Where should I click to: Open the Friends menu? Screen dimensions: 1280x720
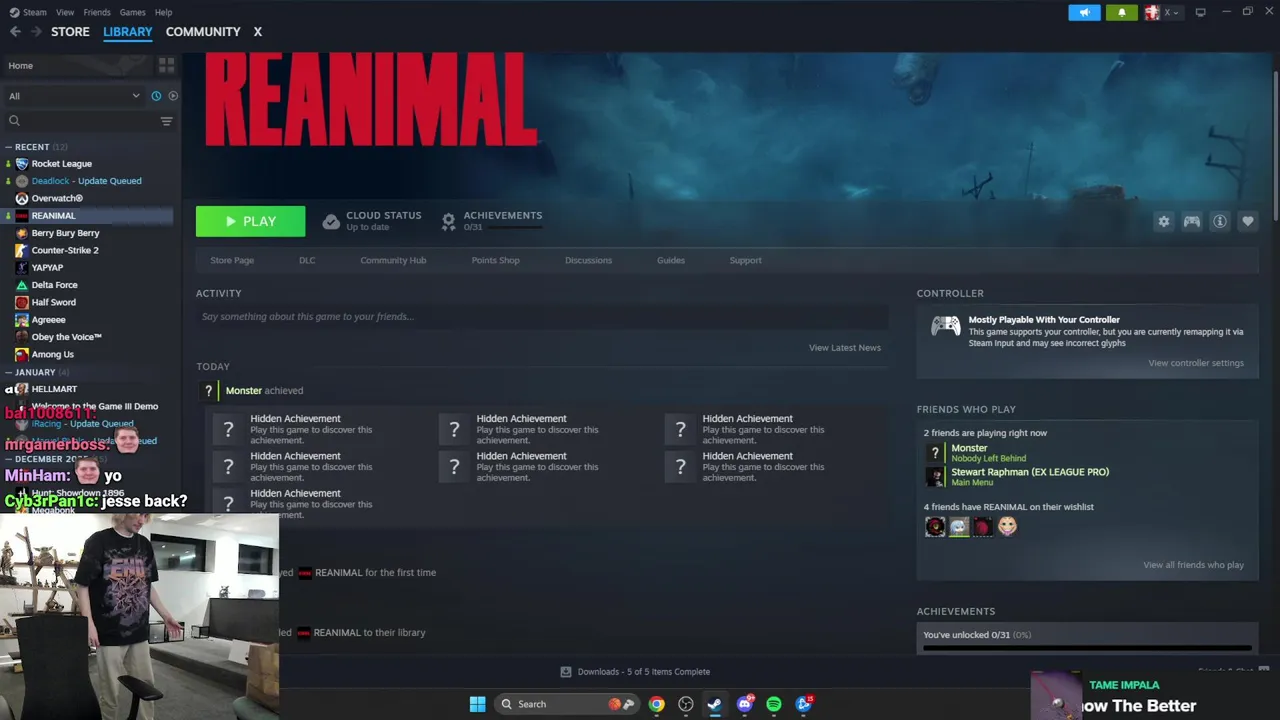tap(97, 12)
